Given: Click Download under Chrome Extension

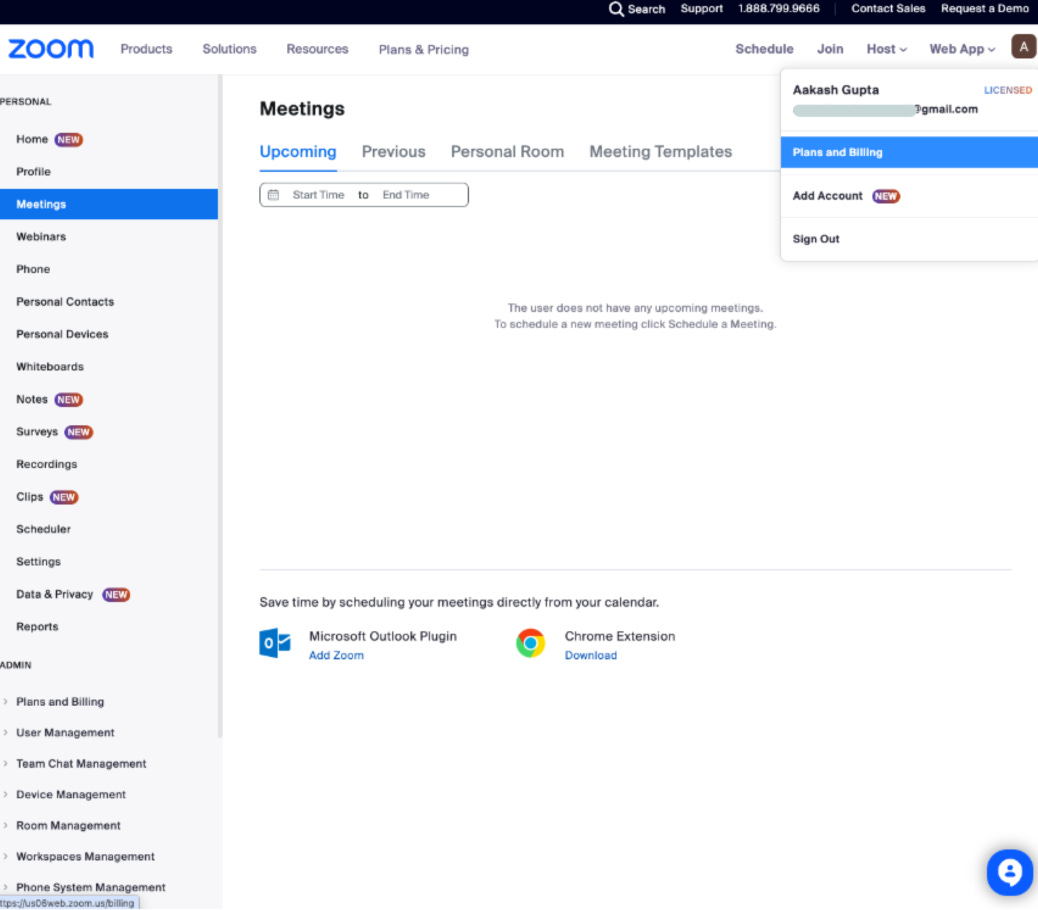Looking at the screenshot, I should tap(590, 655).
